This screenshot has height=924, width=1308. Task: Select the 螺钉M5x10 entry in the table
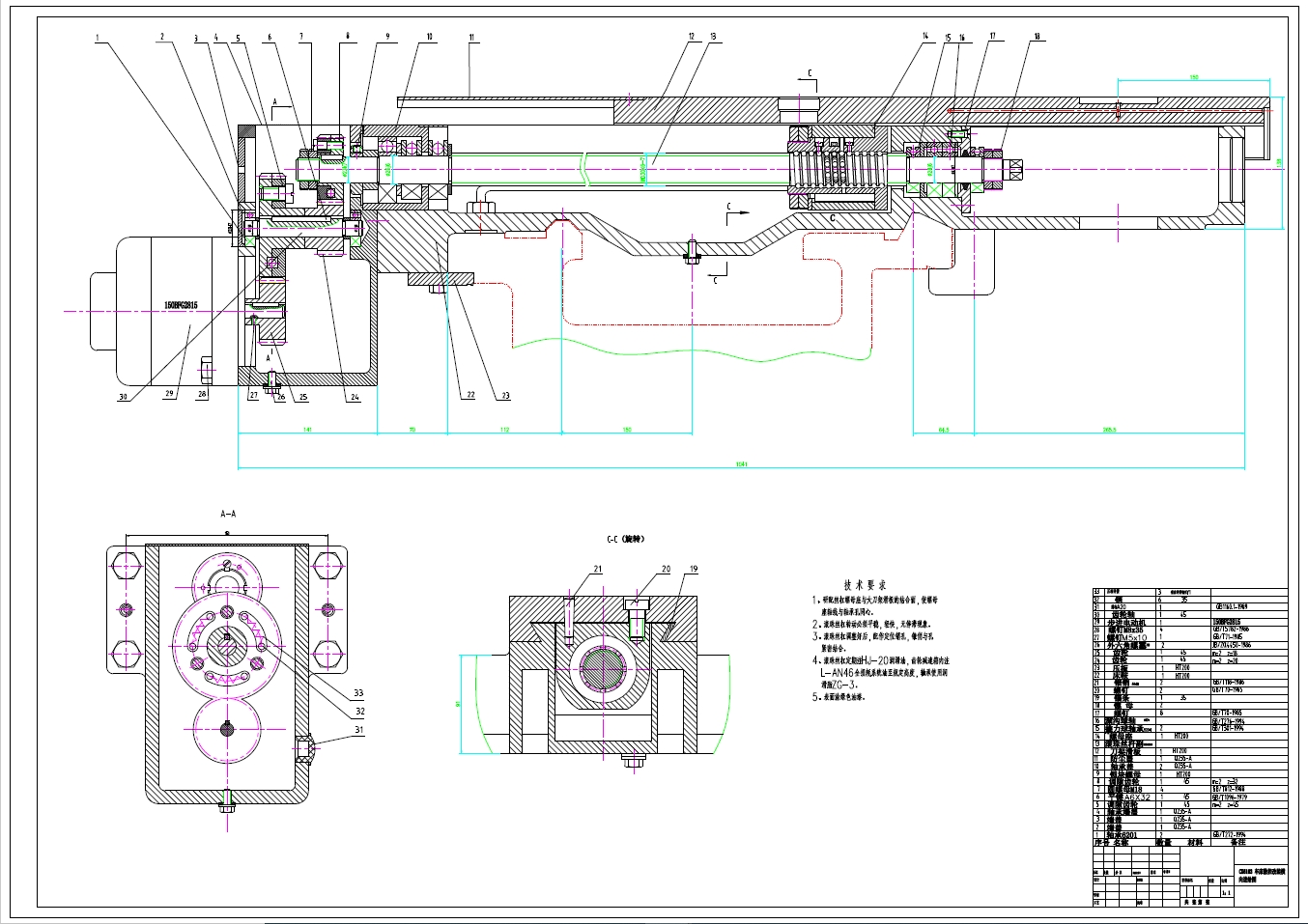tap(1125, 638)
